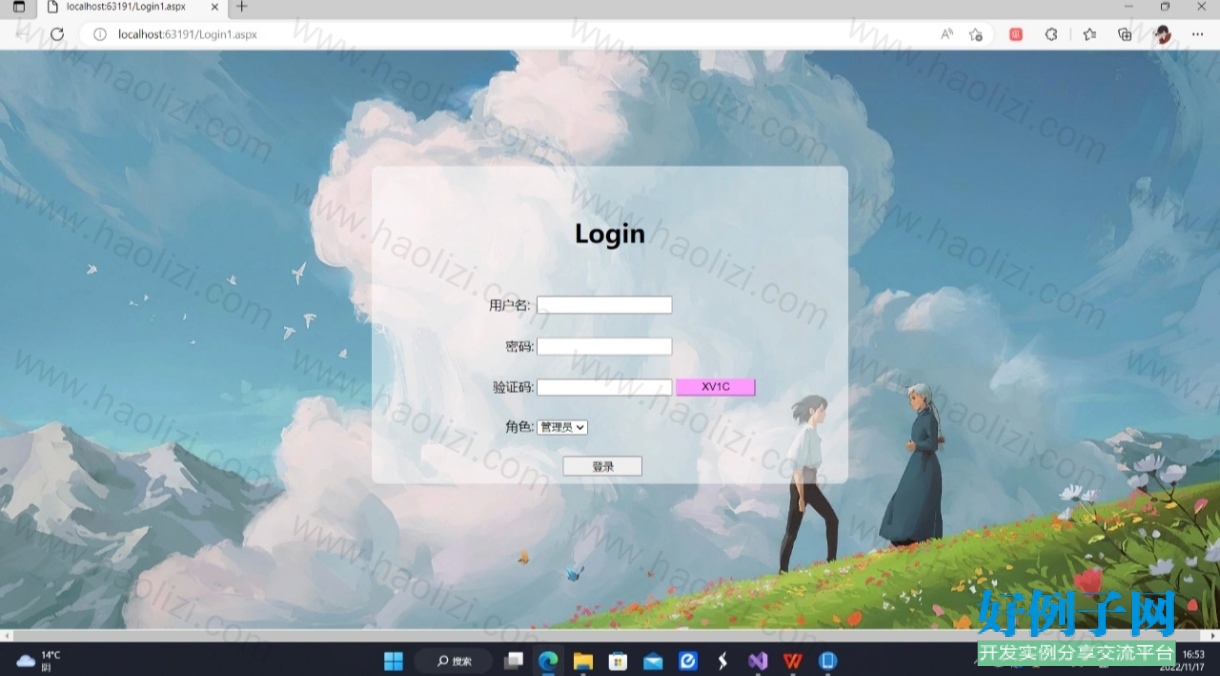Open a new browser tab
The image size is (1220, 676).
241,6
